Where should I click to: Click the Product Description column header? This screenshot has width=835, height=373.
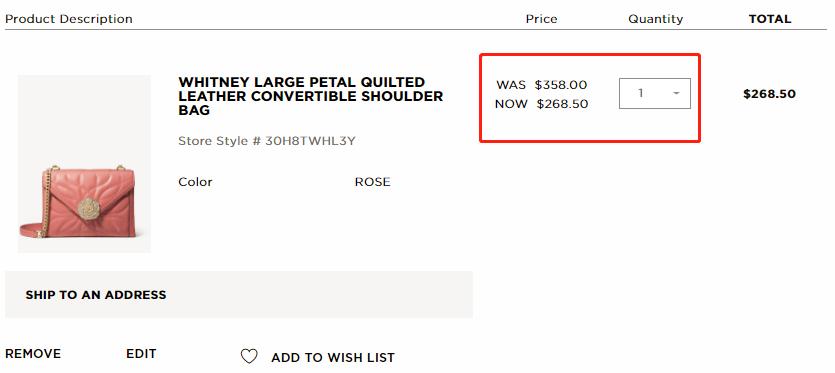[x=69, y=19]
